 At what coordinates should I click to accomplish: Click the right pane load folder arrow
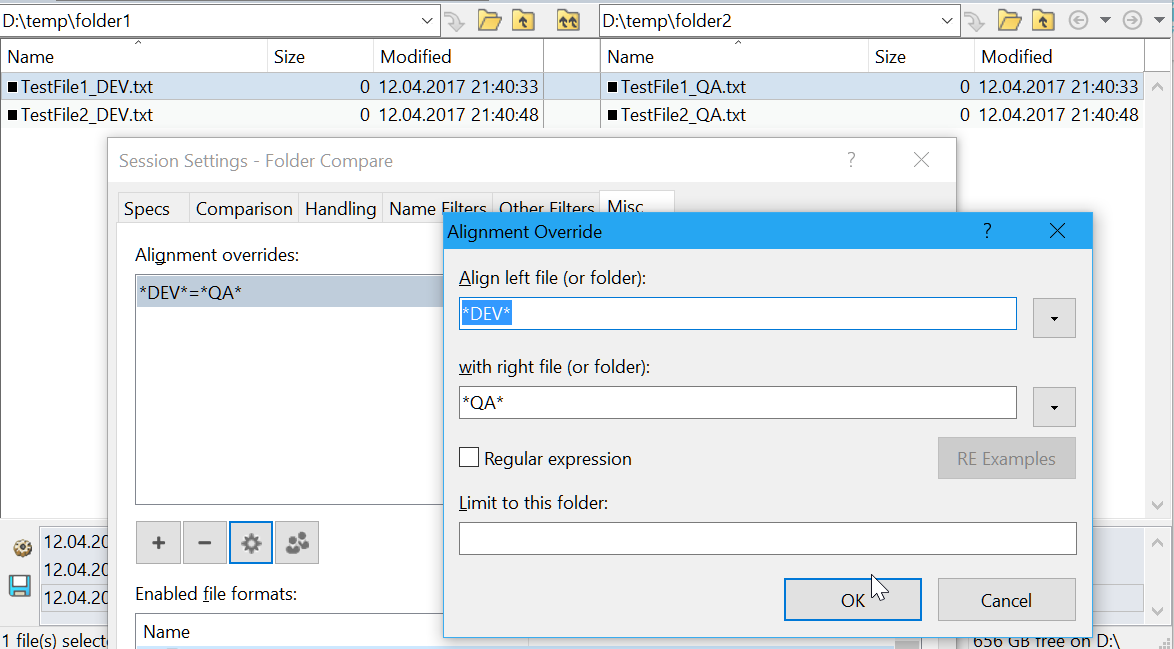[x=974, y=21]
